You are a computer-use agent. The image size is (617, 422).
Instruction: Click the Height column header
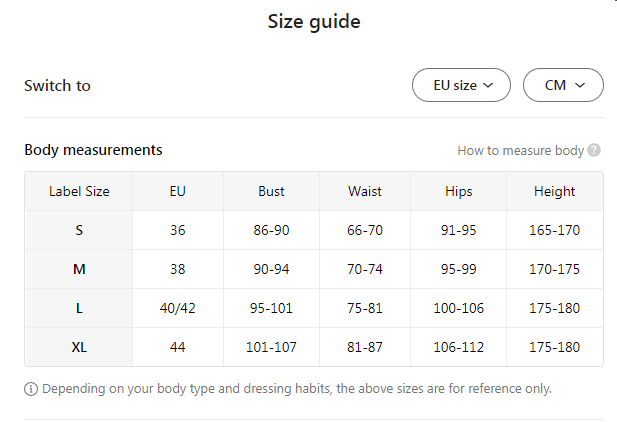click(554, 191)
